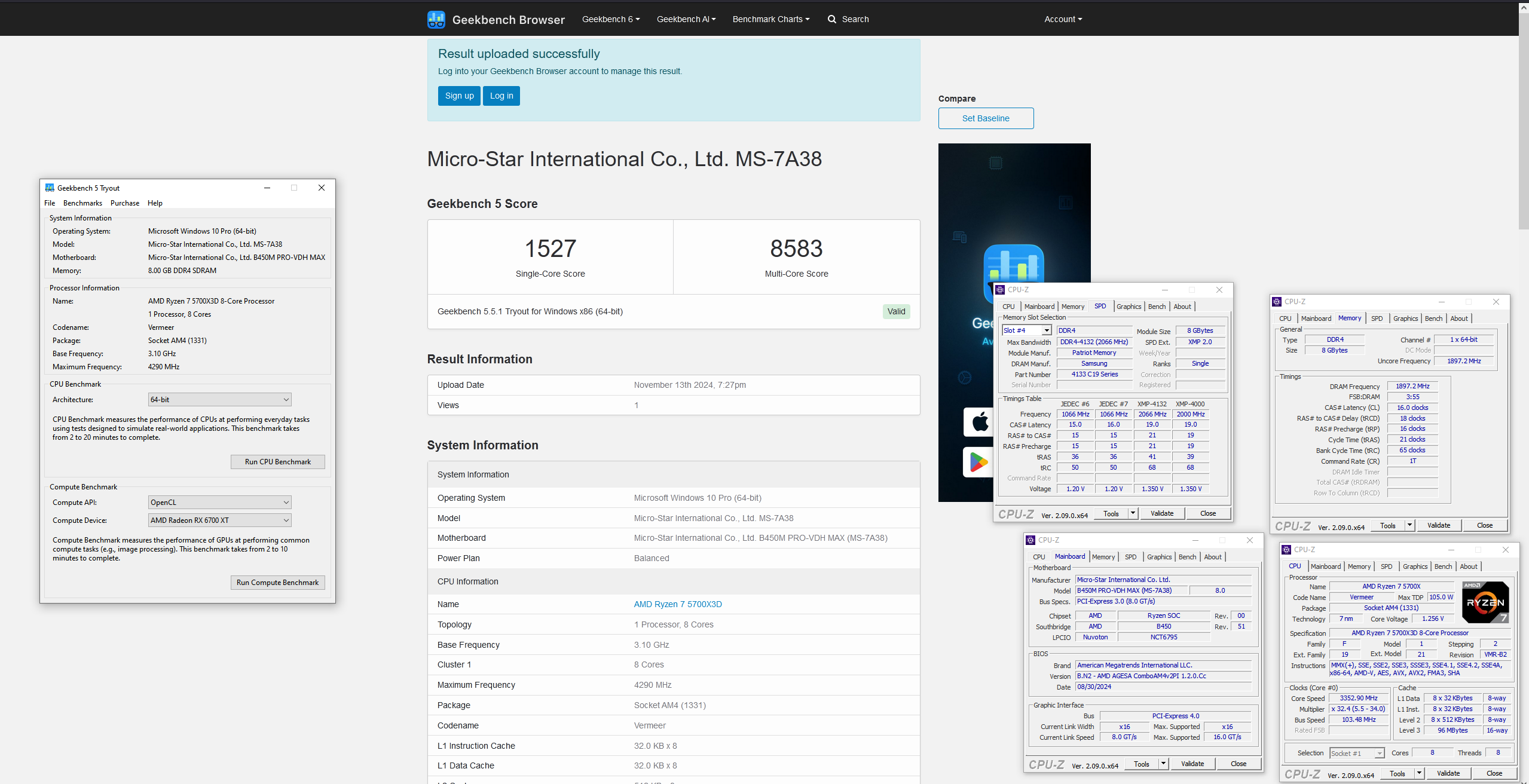1529x784 pixels.
Task: Click the 1527 Single-Core Score value
Action: point(550,249)
